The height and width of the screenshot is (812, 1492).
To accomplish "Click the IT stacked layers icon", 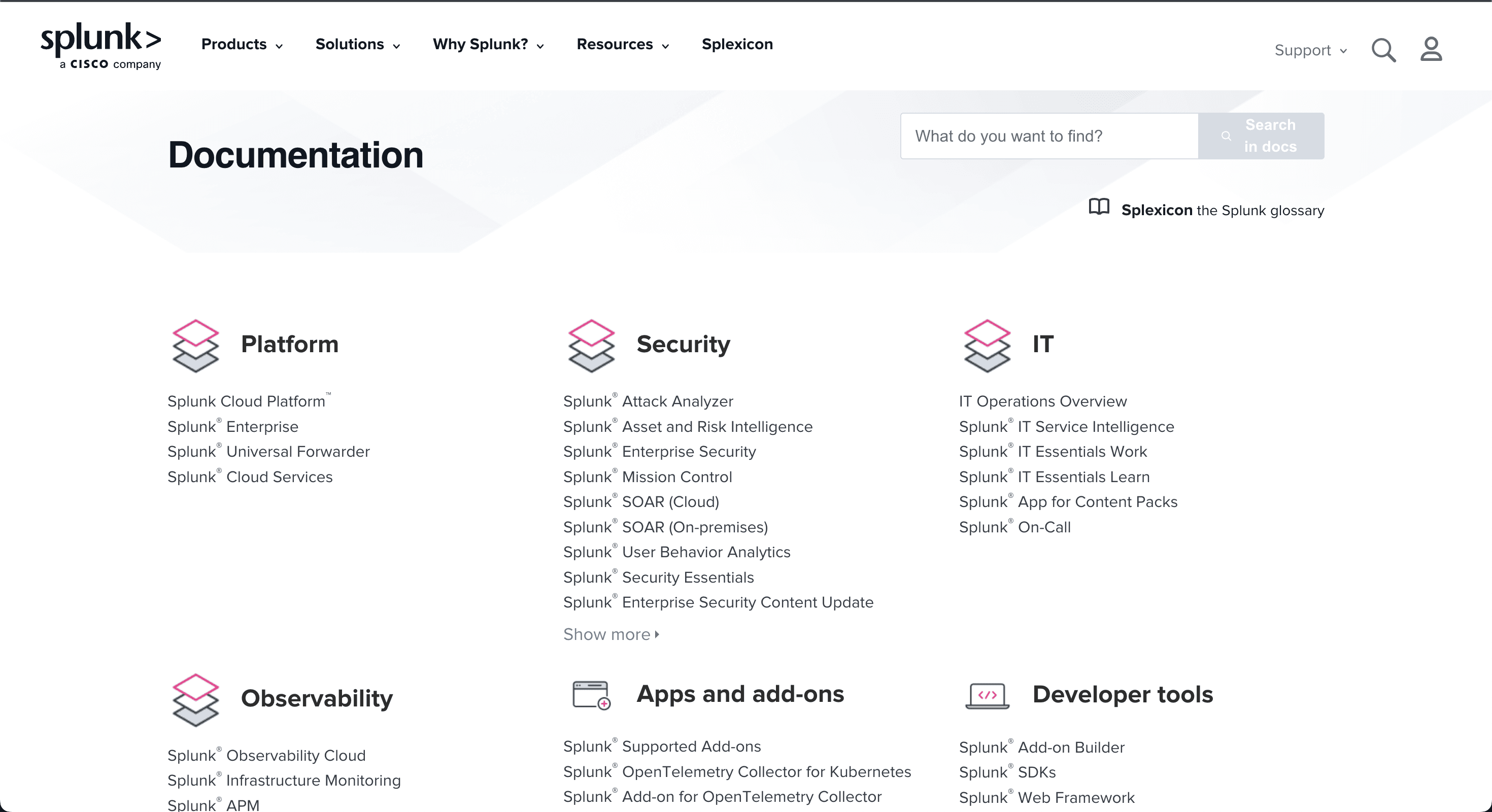I will point(987,345).
